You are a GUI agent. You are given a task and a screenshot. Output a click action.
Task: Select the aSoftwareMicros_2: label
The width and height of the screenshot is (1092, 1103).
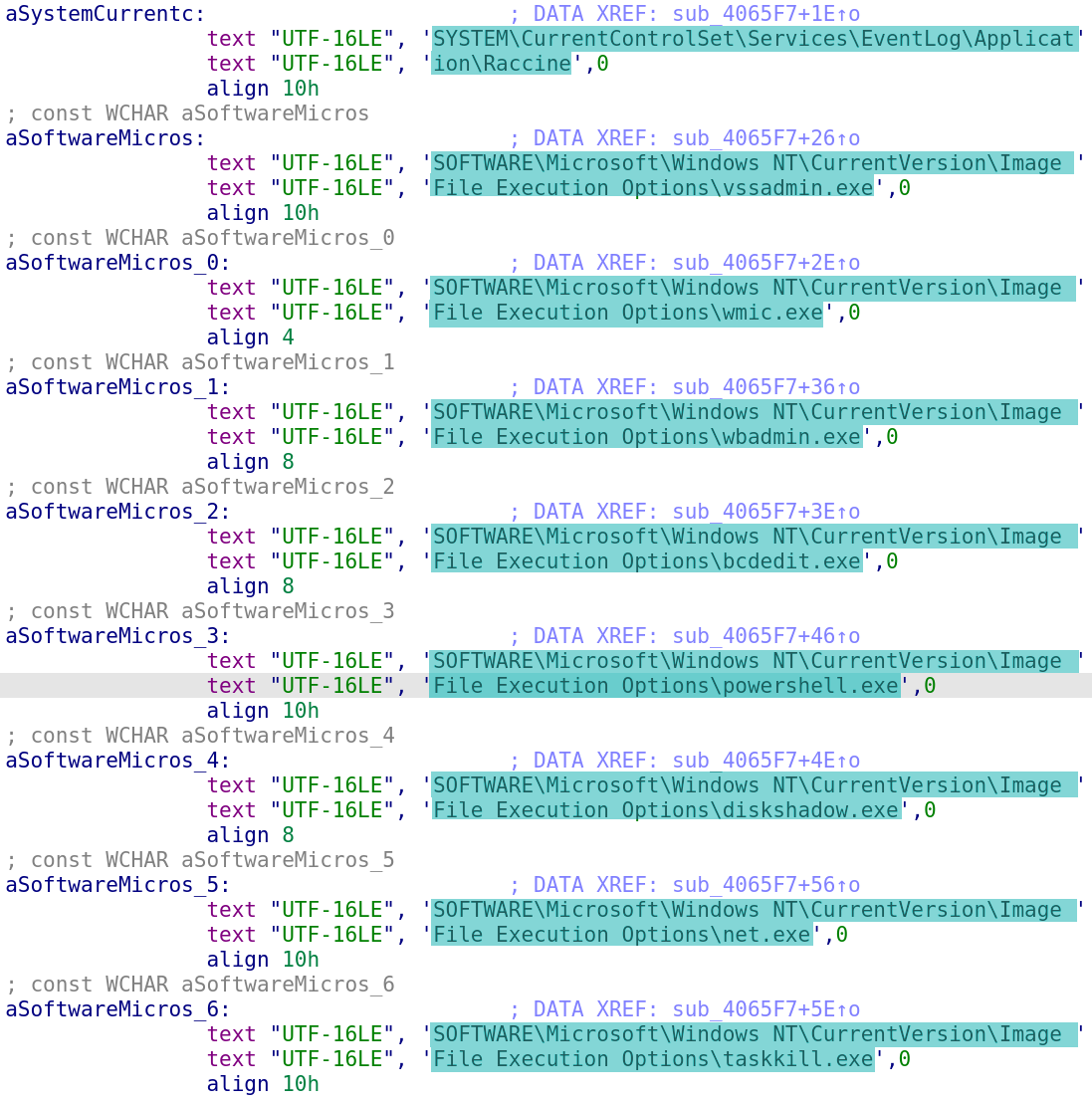(x=117, y=512)
